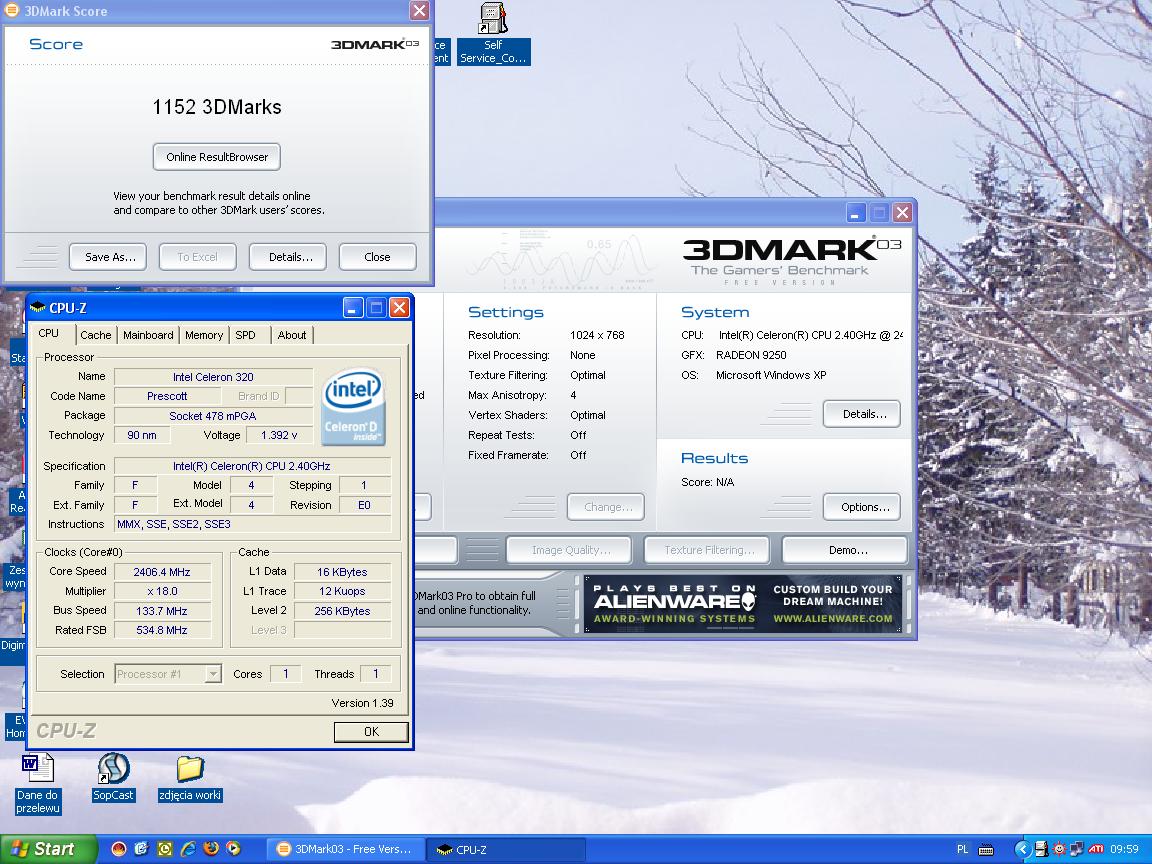Image resolution: width=1152 pixels, height=864 pixels.
Task: Minimize the 3DMark03 main window
Action: (x=854, y=213)
